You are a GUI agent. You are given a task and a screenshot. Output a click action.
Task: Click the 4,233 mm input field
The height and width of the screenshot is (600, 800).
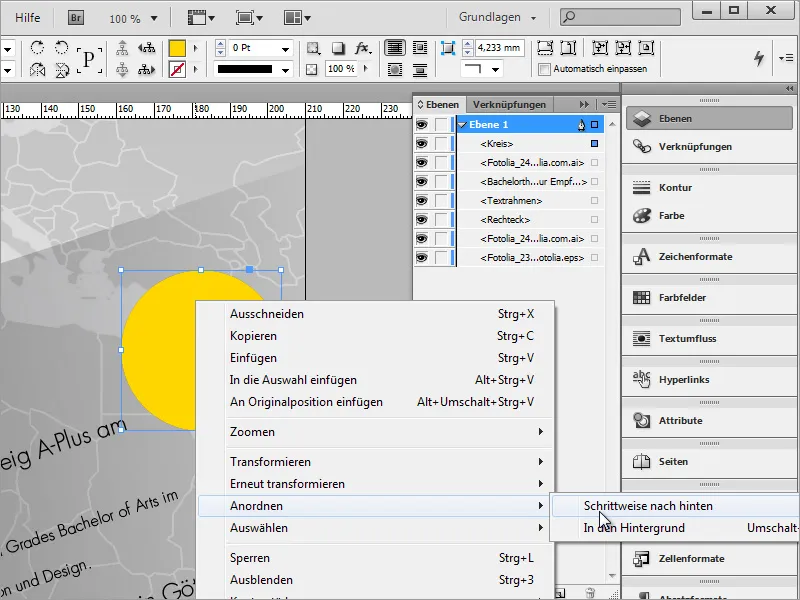tap(499, 48)
